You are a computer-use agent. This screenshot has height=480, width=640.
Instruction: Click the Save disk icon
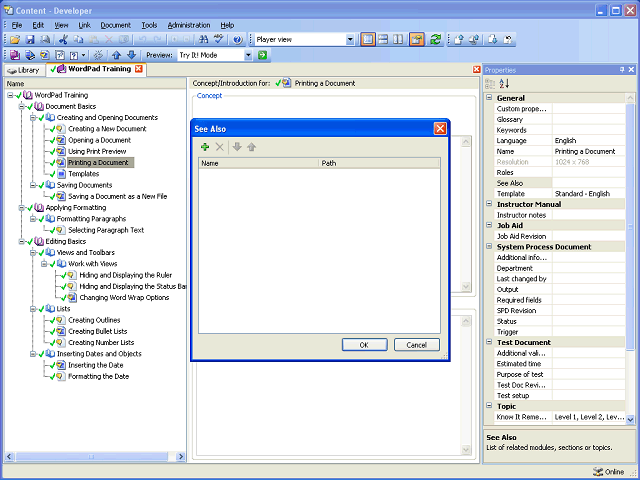pyautogui.click(x=30, y=40)
